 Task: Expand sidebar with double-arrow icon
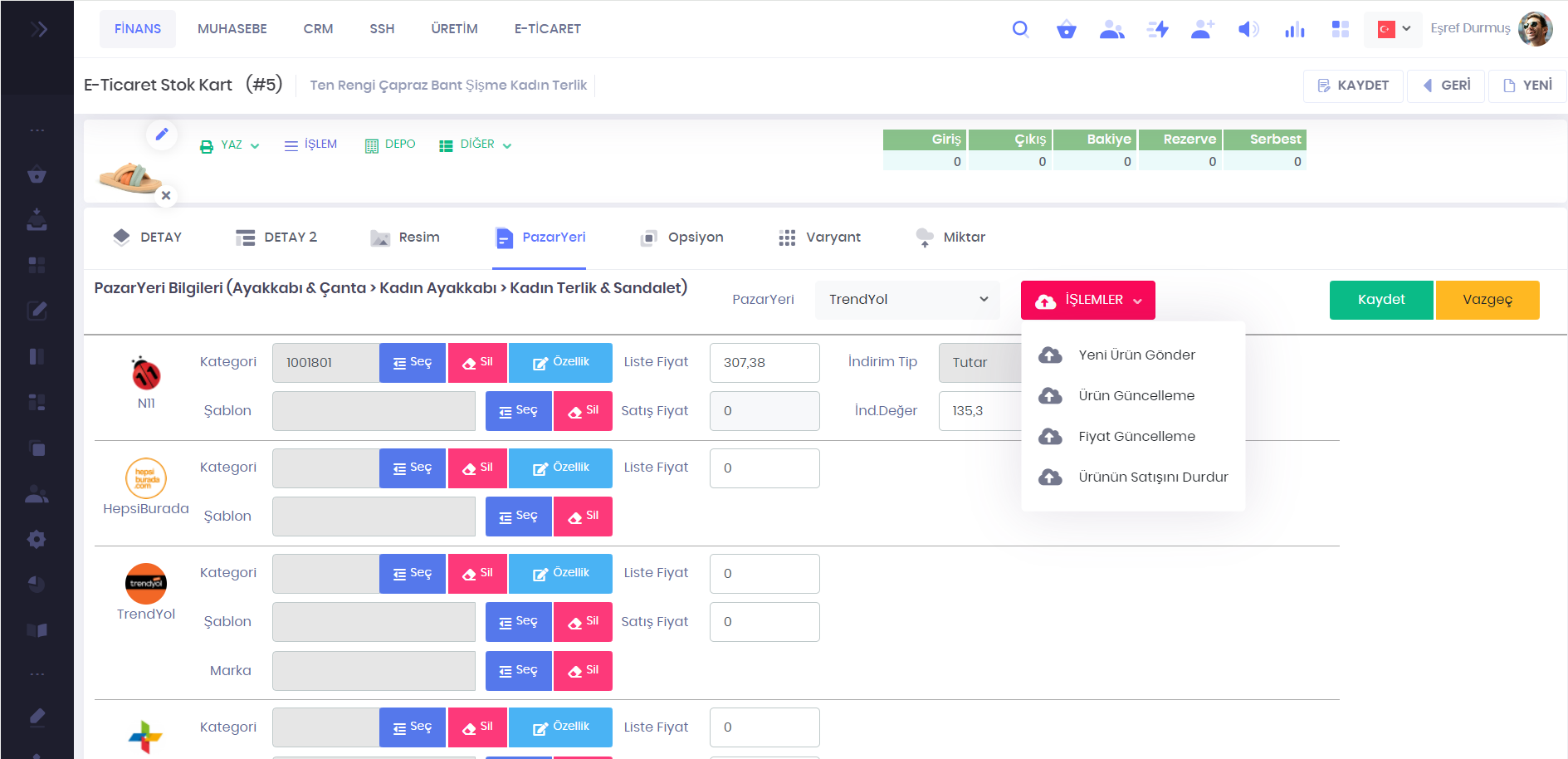(38, 29)
